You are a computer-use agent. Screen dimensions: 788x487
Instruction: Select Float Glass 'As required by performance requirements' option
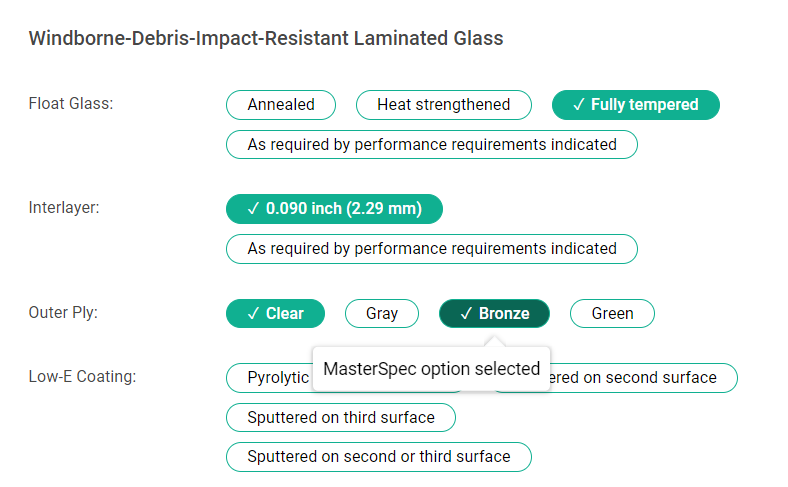coord(432,144)
